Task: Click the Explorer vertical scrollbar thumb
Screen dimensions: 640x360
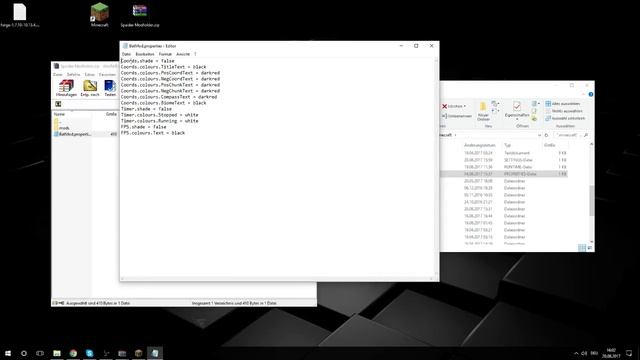Action: [x=591, y=201]
